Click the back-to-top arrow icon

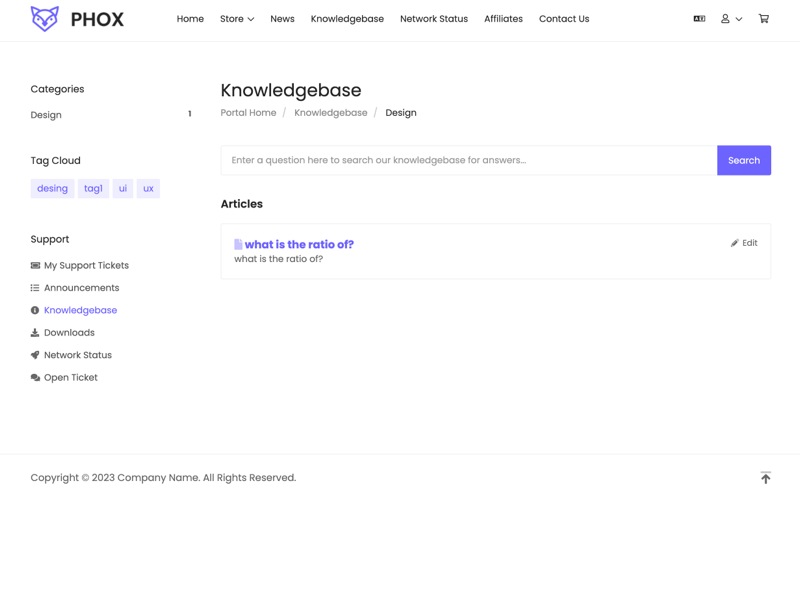[x=765, y=478]
